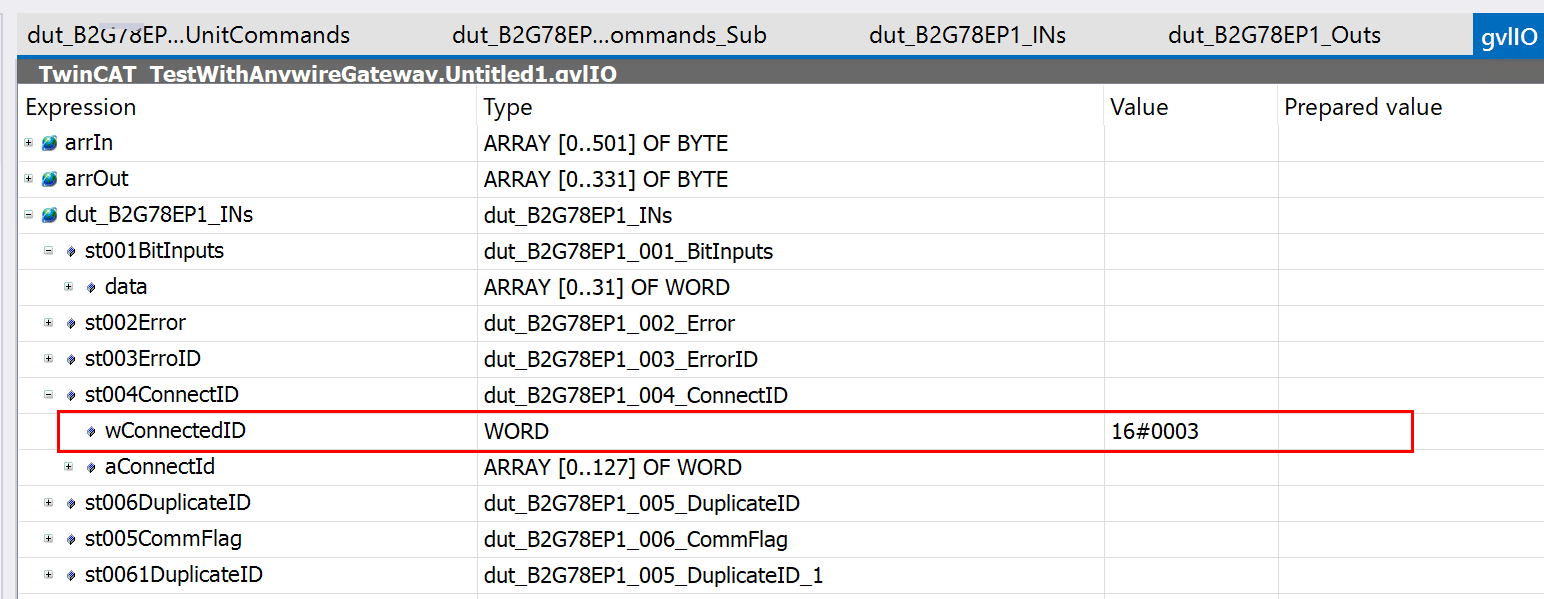Viewport: 1544px width, 599px height.
Task: Expand the st0061DuplicateID node
Action: pos(49,575)
